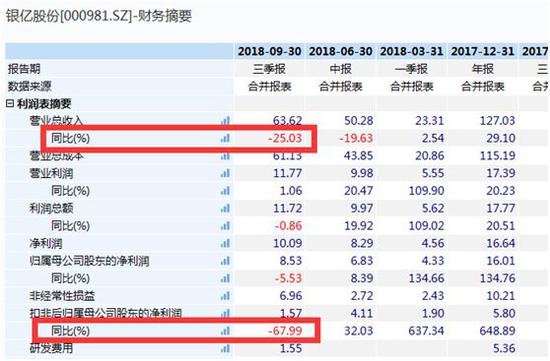Screen dimensions: 550x361
Task: Click the 年报 report period cell
Action: point(483,69)
